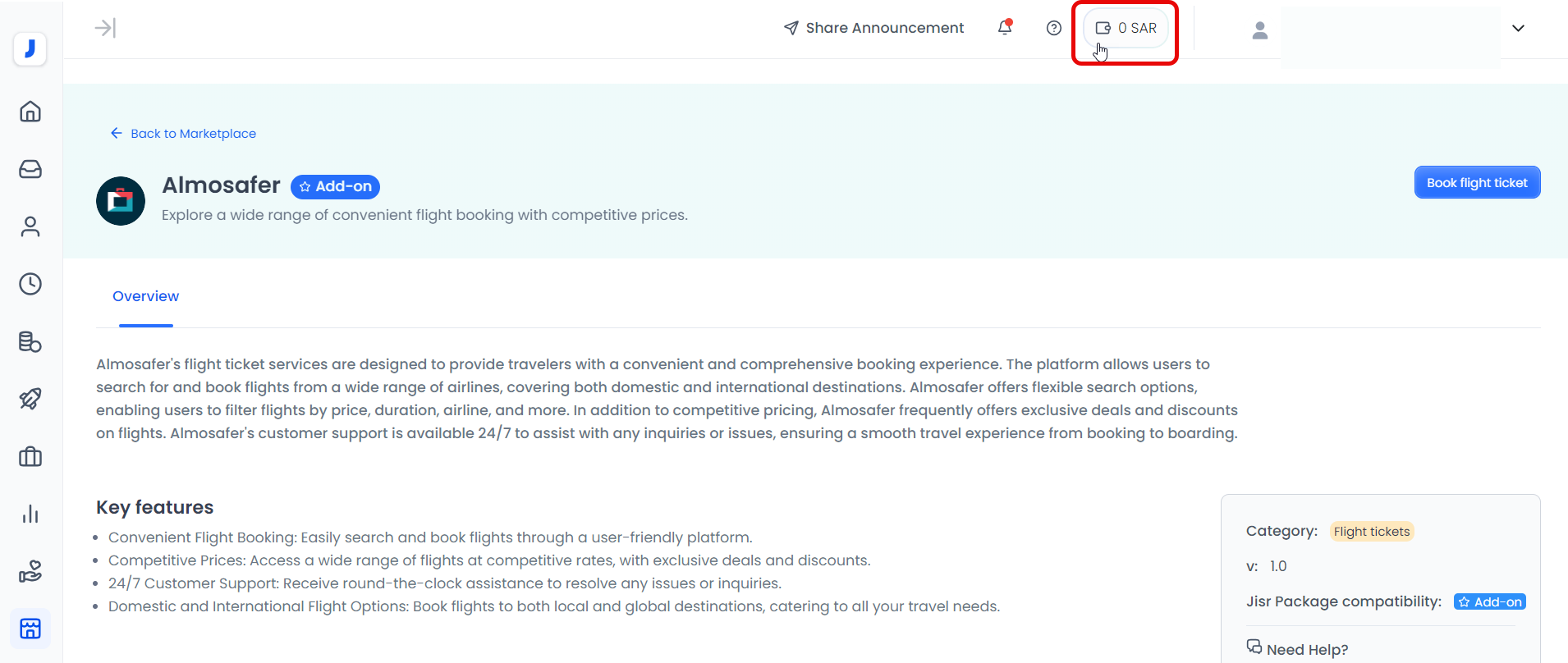Click the Book flight ticket button
This screenshot has height=663, width=1568.
[1476, 183]
